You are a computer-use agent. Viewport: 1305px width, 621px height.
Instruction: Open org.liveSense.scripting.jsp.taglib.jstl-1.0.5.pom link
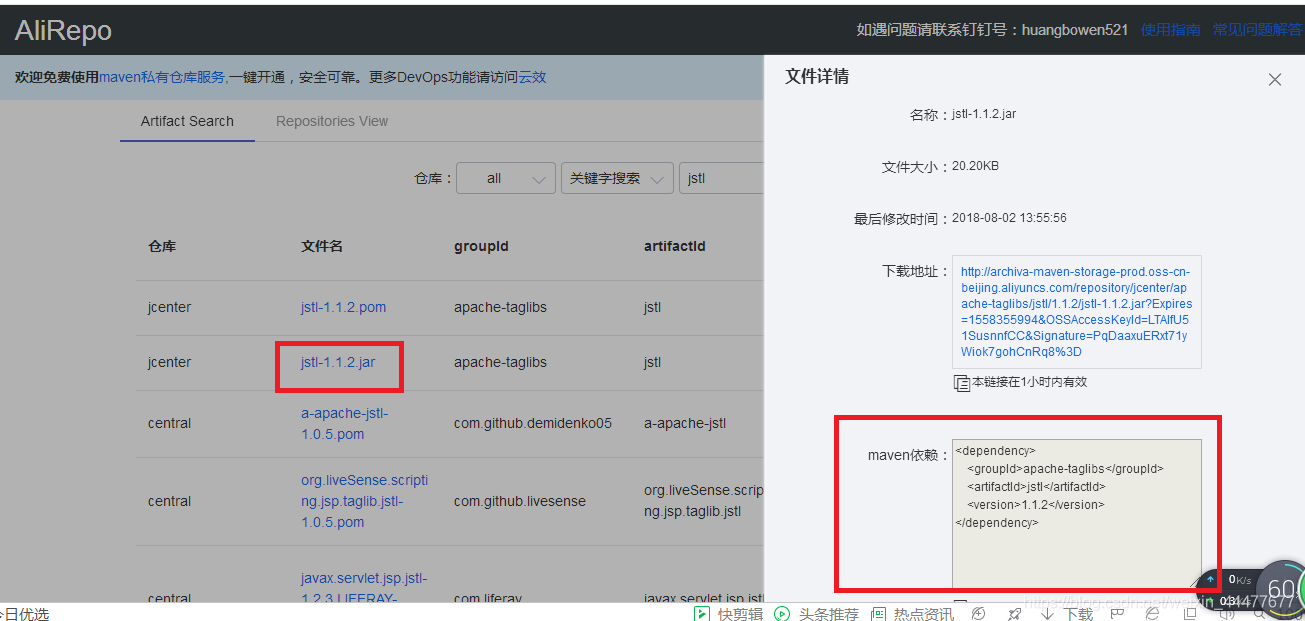[364, 501]
